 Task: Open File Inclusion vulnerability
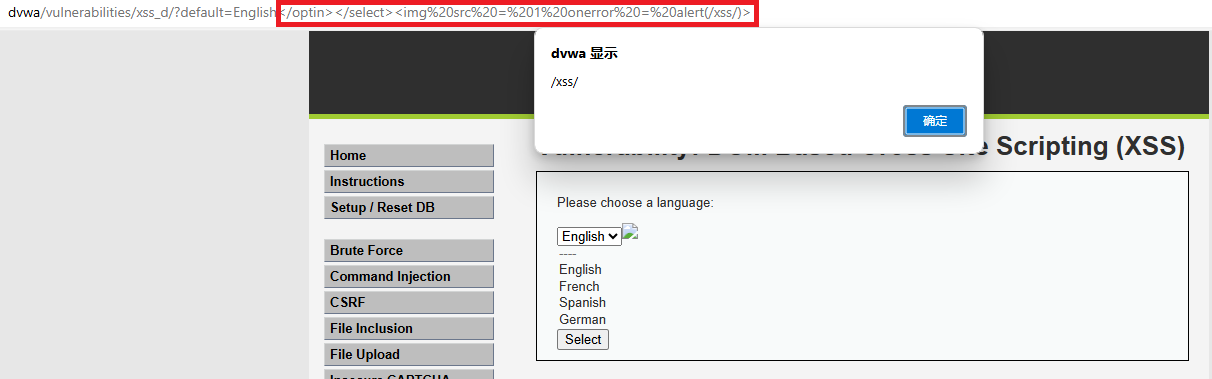coord(409,328)
